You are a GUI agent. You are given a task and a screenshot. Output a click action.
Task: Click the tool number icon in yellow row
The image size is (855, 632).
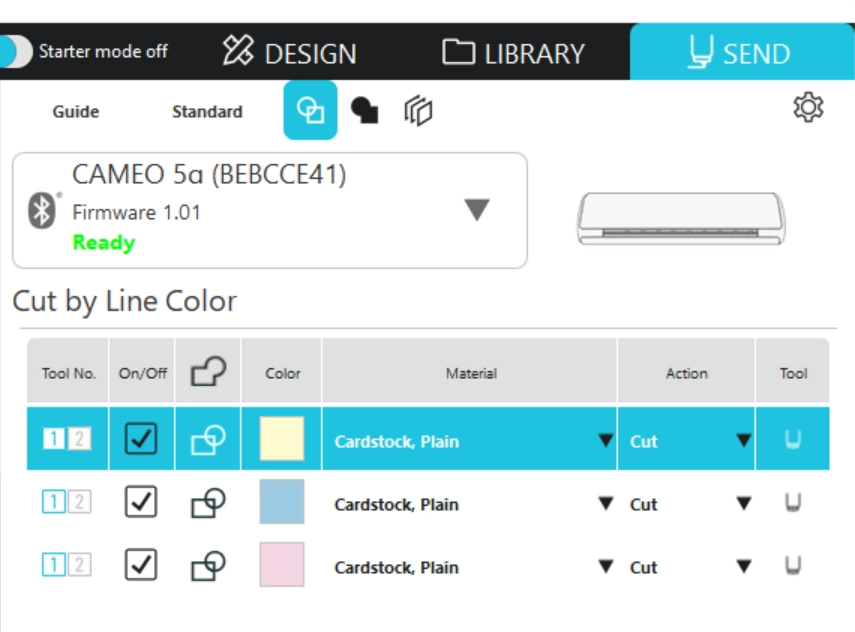66,439
